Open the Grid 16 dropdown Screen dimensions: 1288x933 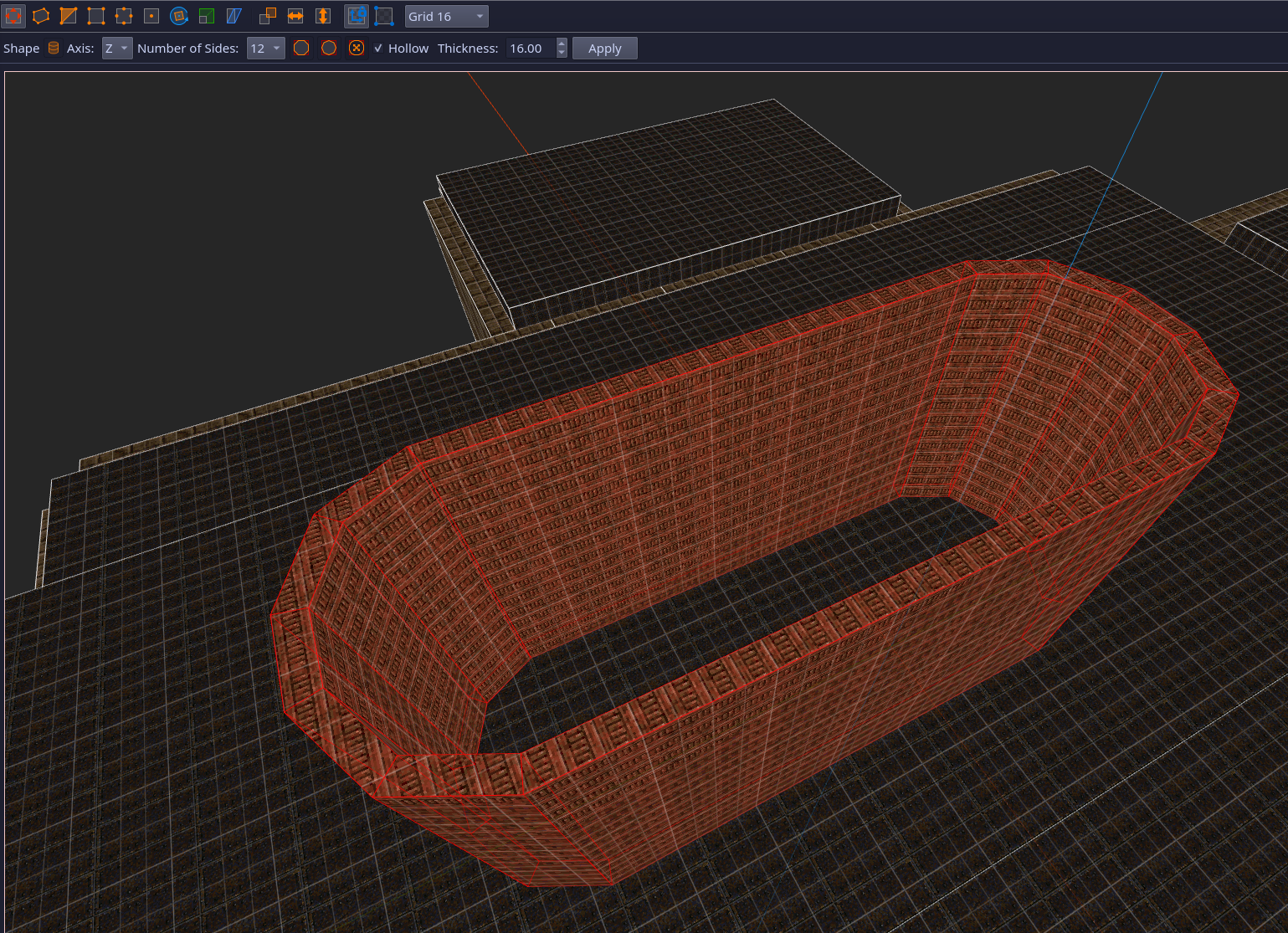click(x=446, y=16)
